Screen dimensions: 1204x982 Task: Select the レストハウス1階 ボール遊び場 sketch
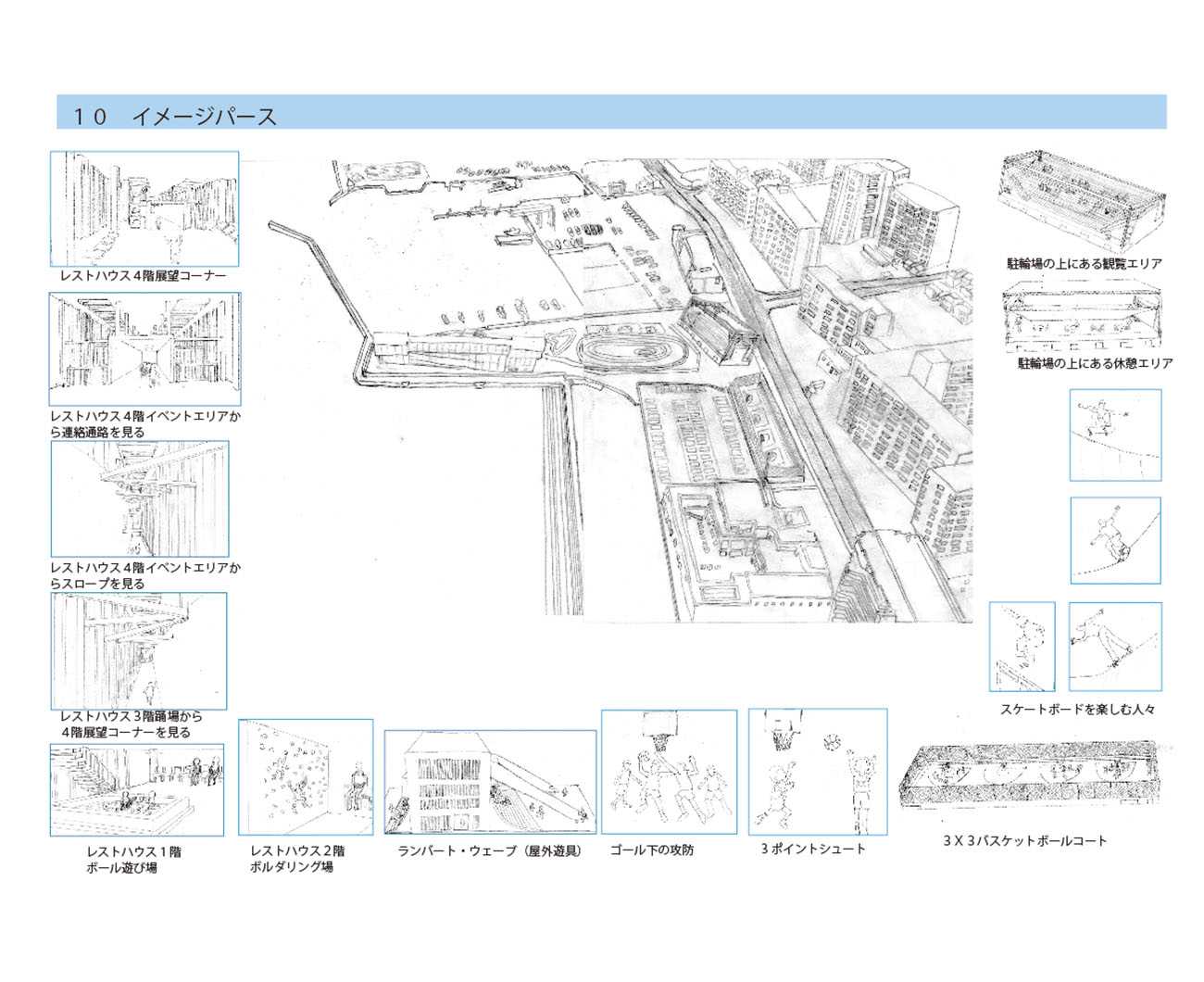[137, 790]
